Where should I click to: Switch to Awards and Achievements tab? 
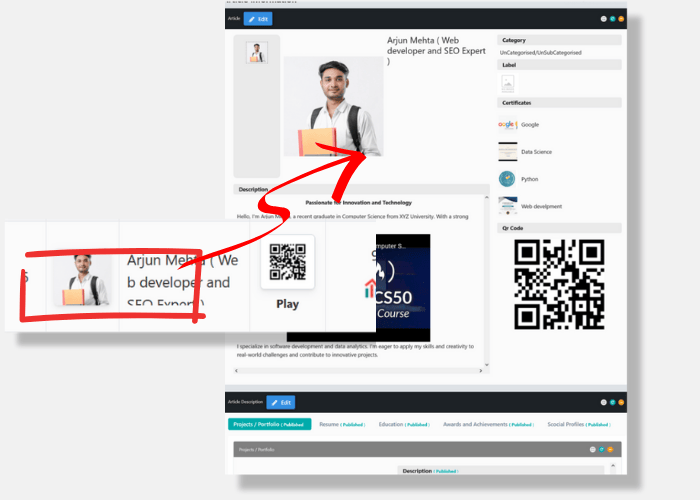tap(489, 424)
